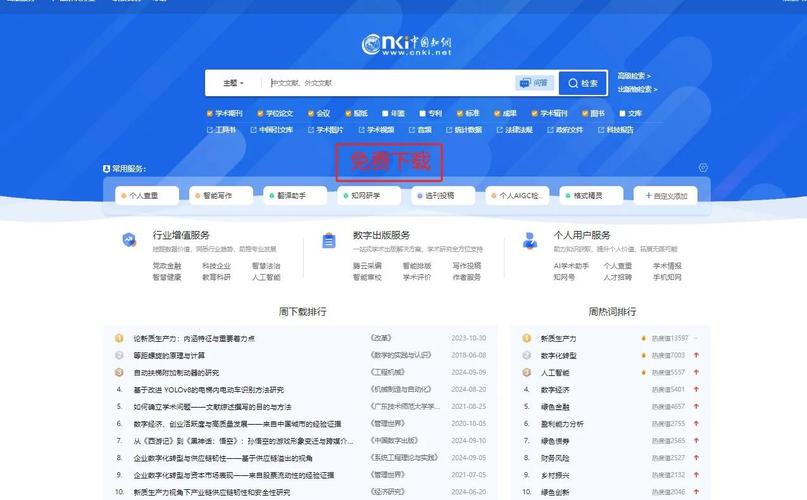
Task: Click the up arrow beside 绿色金融 hot word
Action: pyautogui.click(x=696, y=406)
